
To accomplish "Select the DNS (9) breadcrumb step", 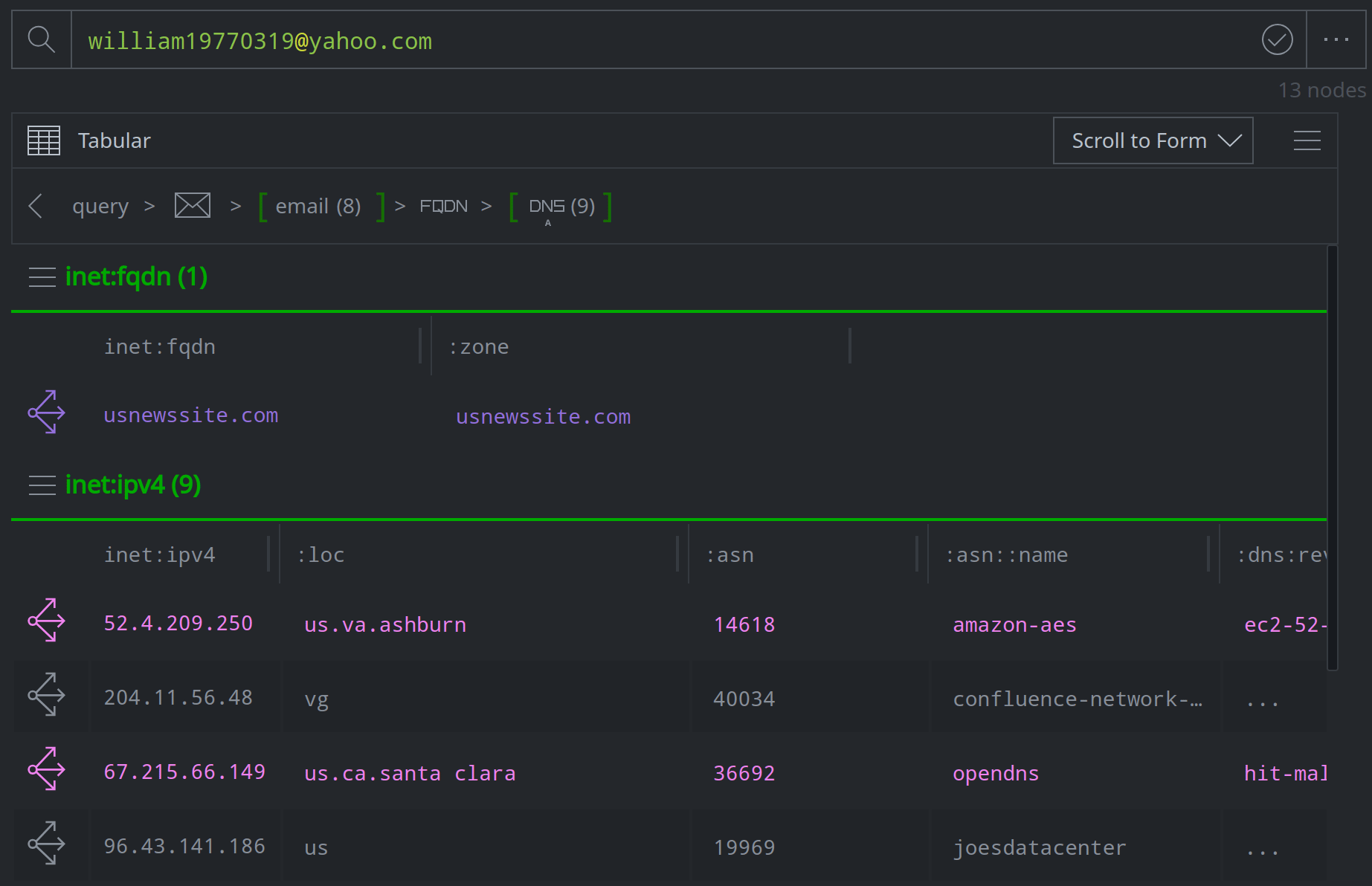I will [x=561, y=206].
